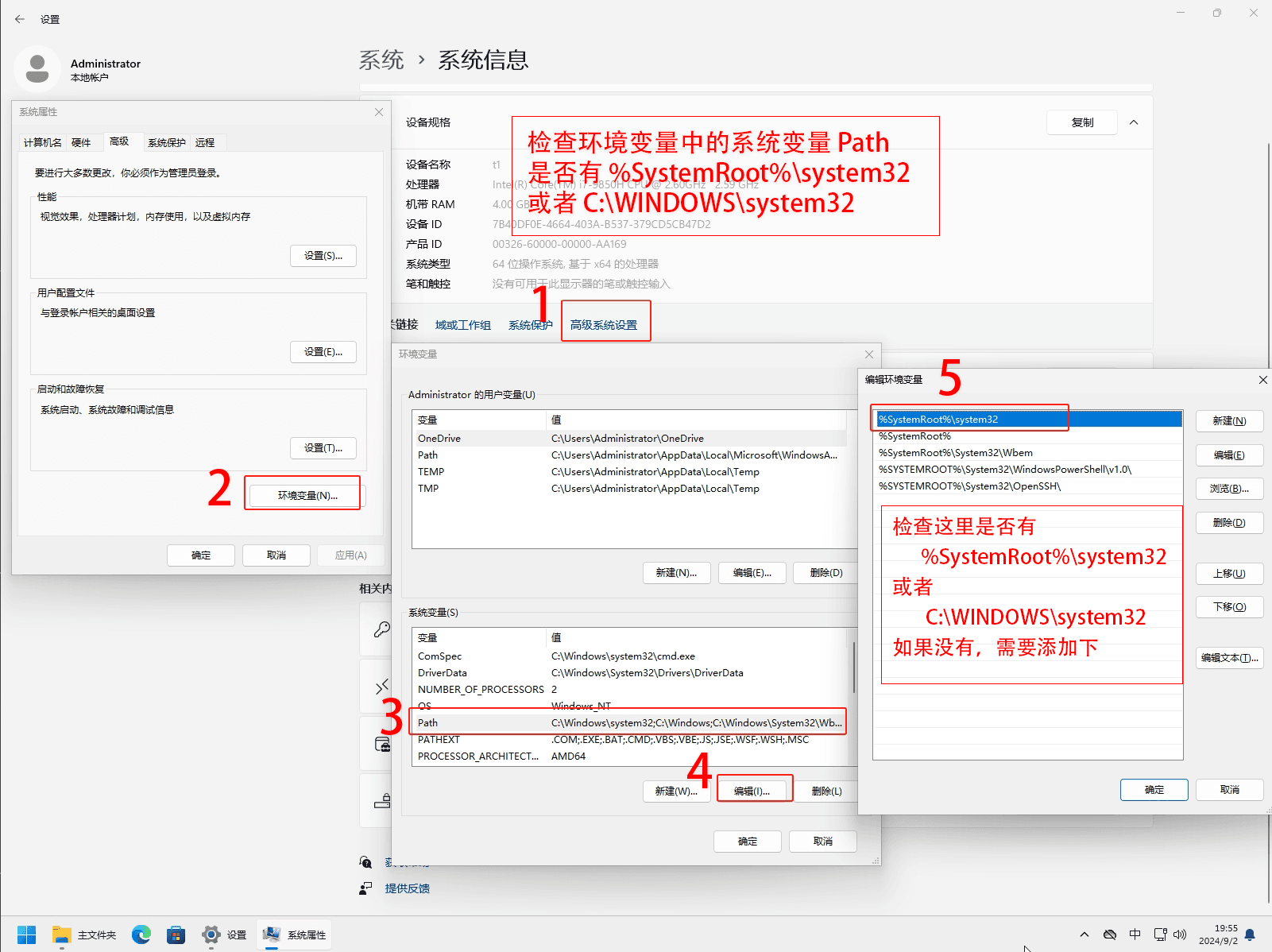The height and width of the screenshot is (952, 1272).
Task: Close the 系统属性 dialog
Action: (x=379, y=112)
